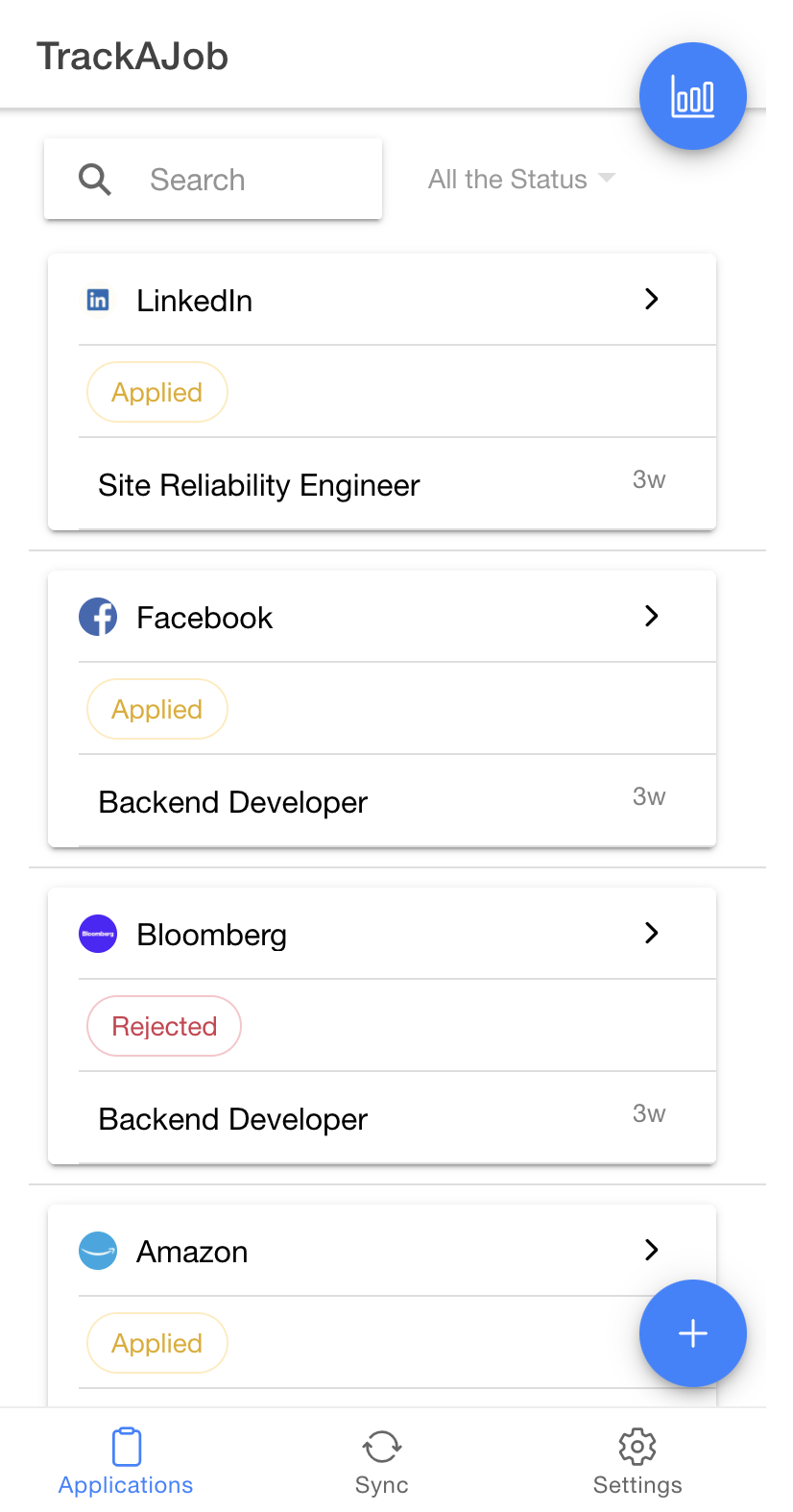
Task: Click the Applied status chip on Facebook
Action: pos(157,709)
